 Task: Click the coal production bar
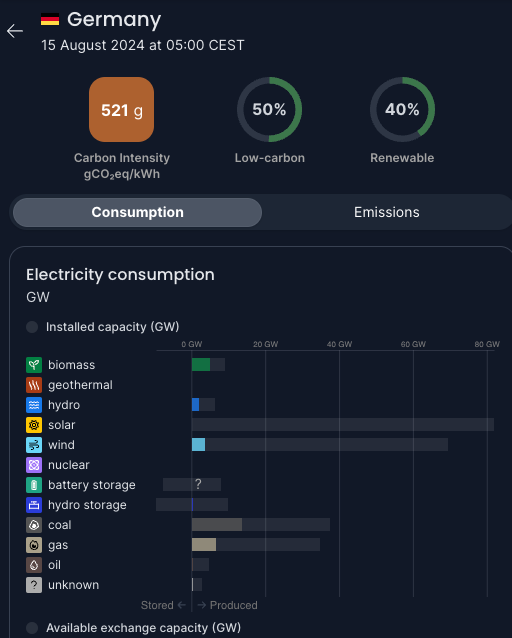click(217, 524)
